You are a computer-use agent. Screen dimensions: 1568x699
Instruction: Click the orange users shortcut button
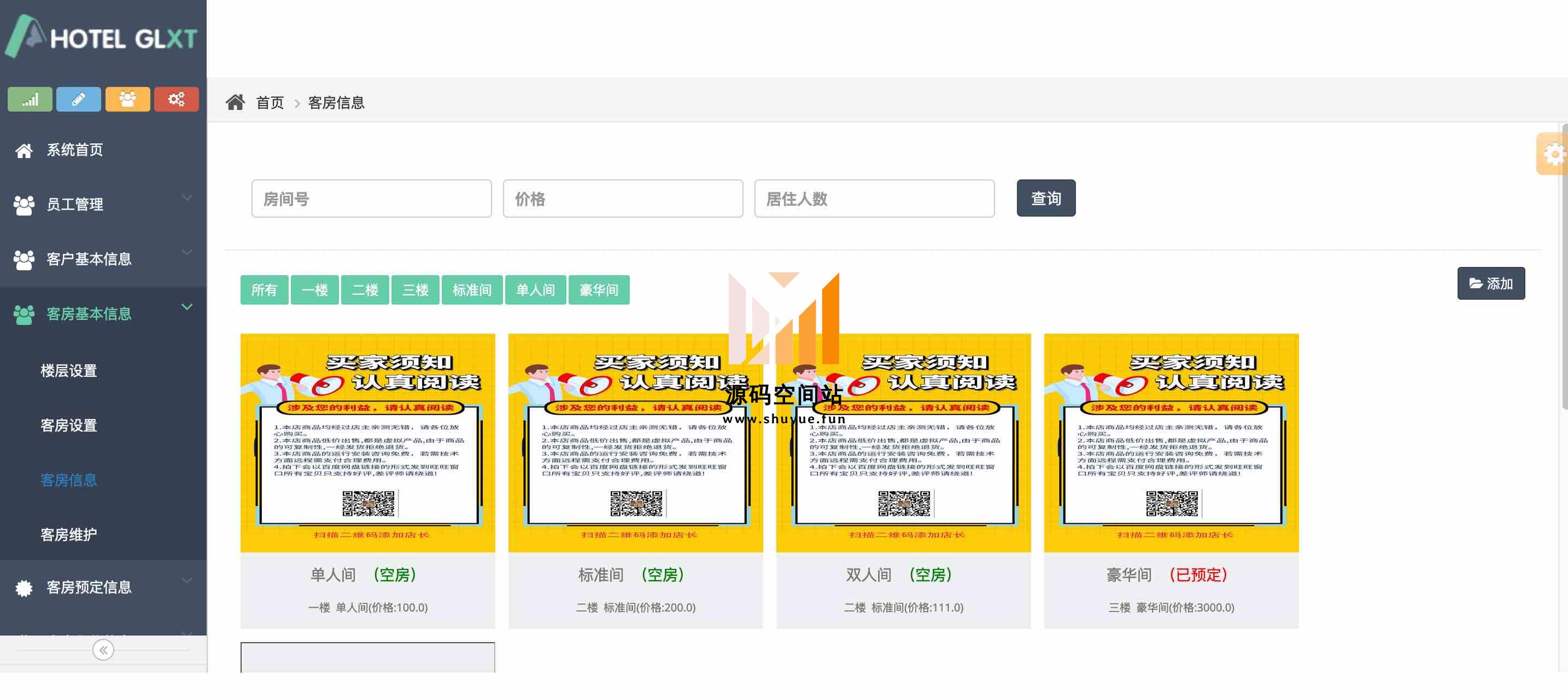pyautogui.click(x=127, y=99)
